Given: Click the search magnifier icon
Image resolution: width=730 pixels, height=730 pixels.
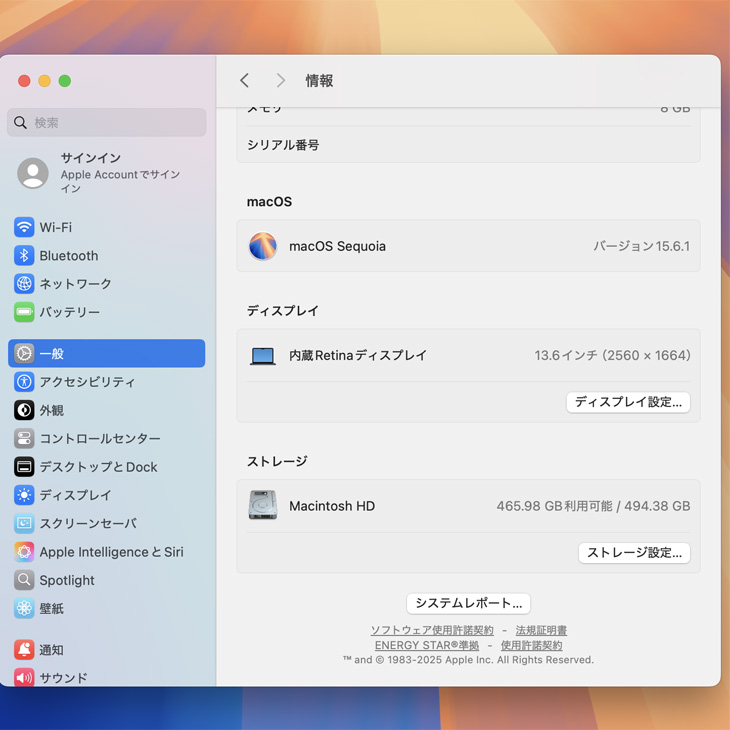Looking at the screenshot, I should click(x=20, y=122).
